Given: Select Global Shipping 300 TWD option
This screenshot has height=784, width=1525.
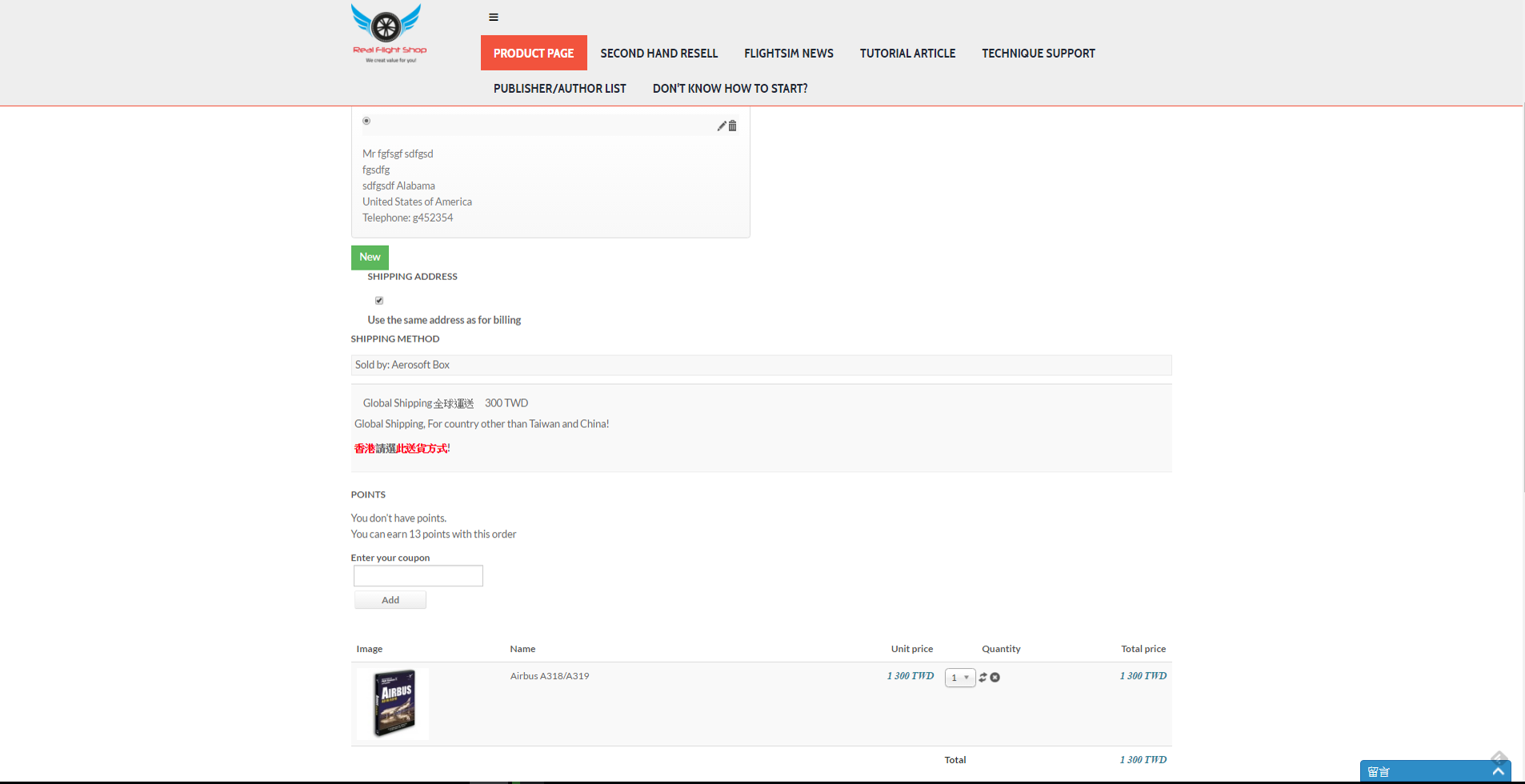Looking at the screenshot, I should tap(446, 403).
